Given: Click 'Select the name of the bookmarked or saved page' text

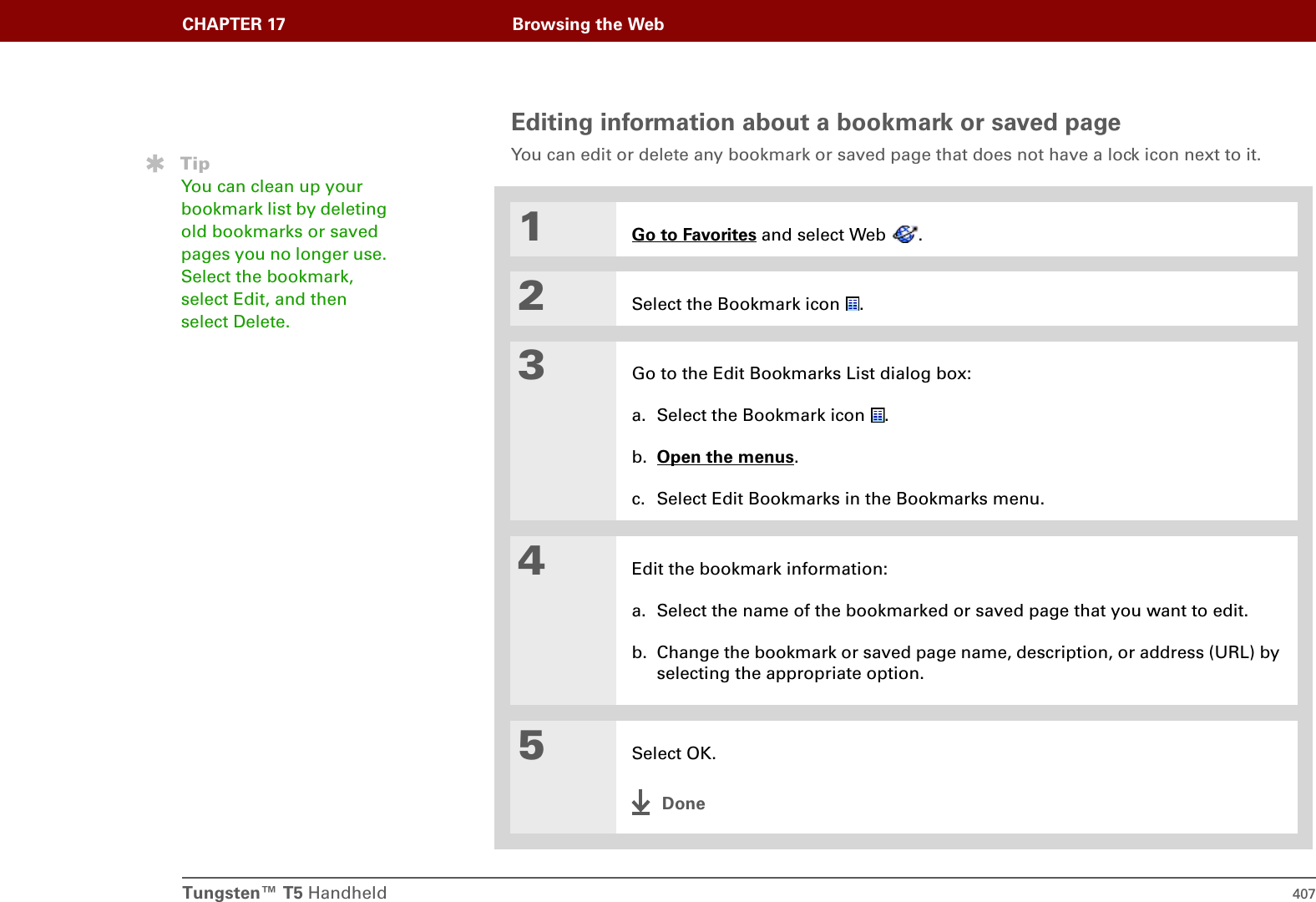Looking at the screenshot, I should (952, 611).
